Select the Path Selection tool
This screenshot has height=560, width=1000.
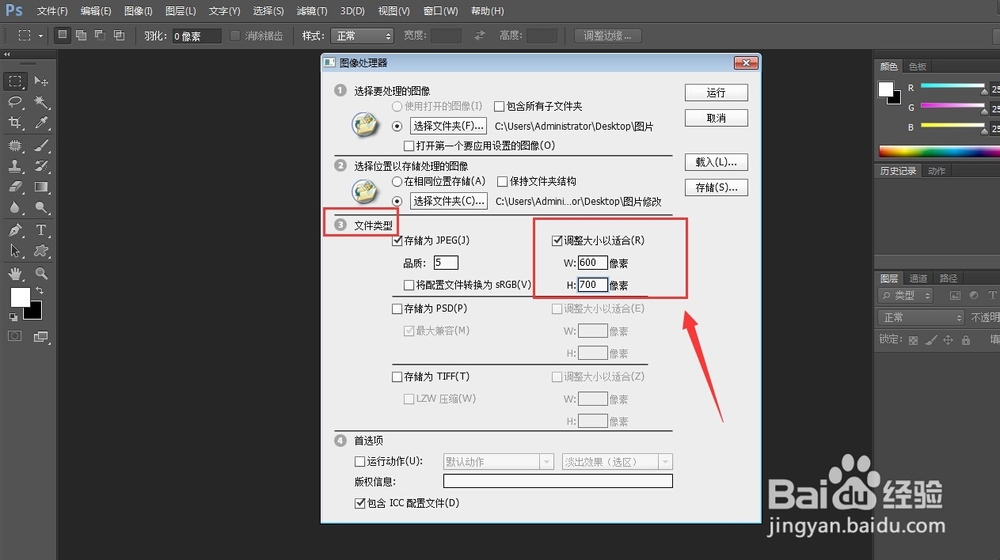pos(15,251)
